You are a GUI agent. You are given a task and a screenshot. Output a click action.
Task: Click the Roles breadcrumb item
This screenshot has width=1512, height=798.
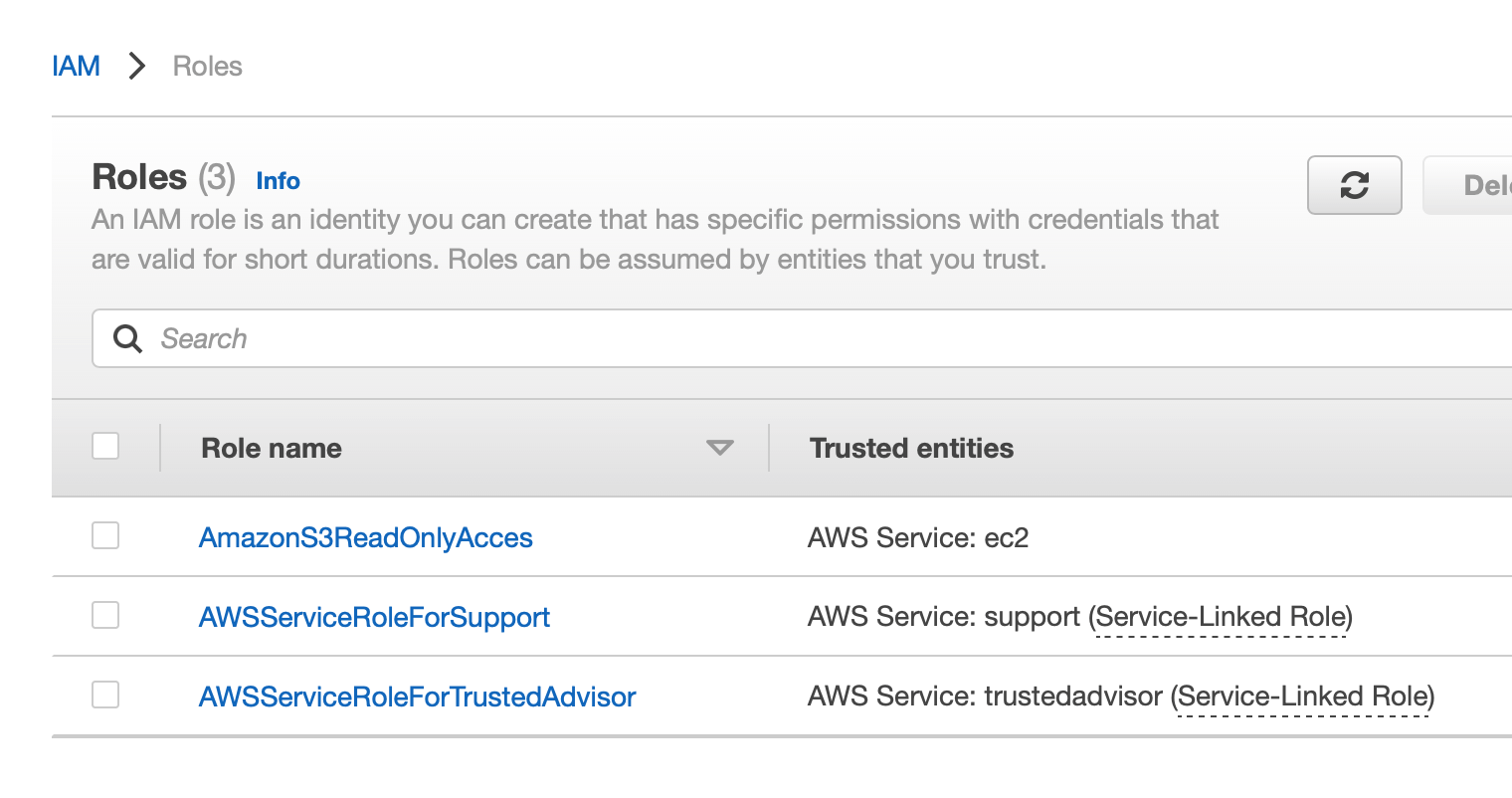click(x=207, y=66)
